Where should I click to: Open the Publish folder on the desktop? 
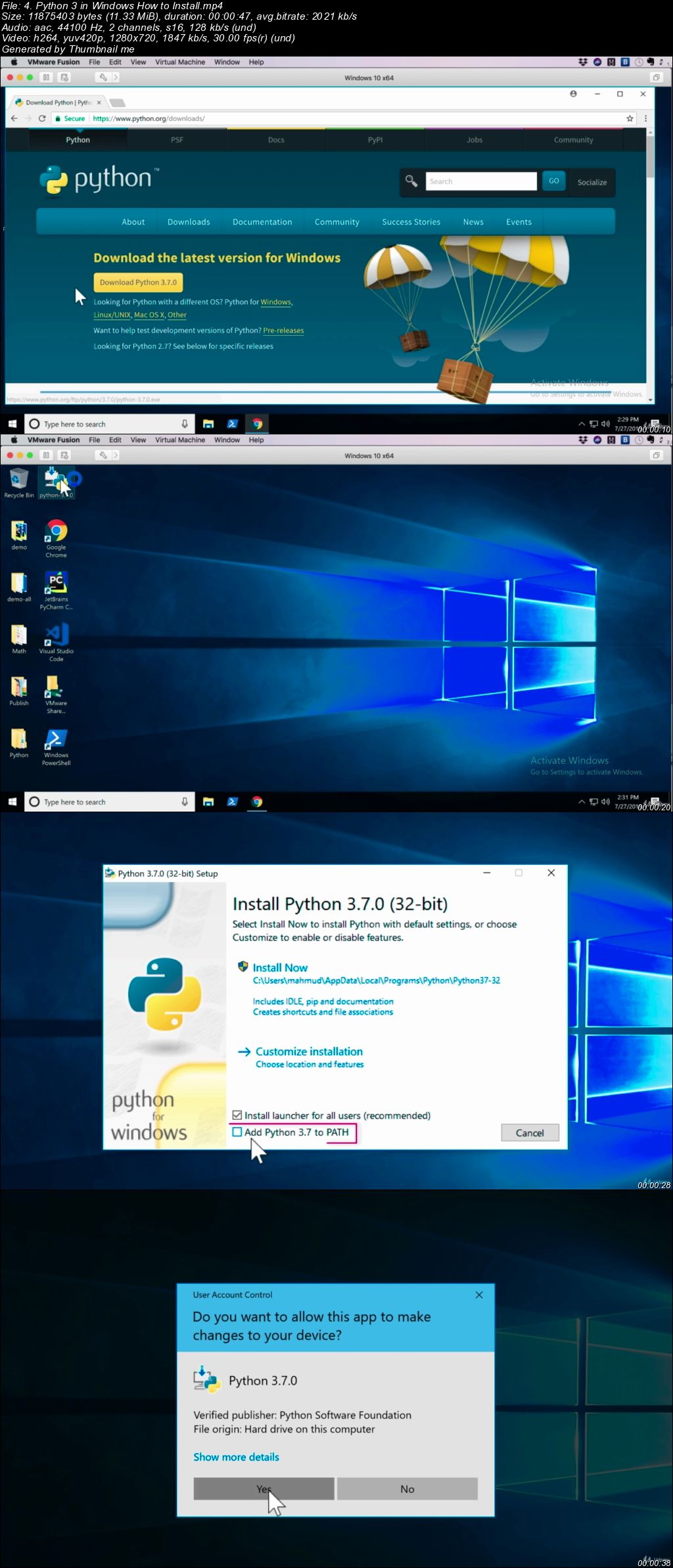pos(19,691)
